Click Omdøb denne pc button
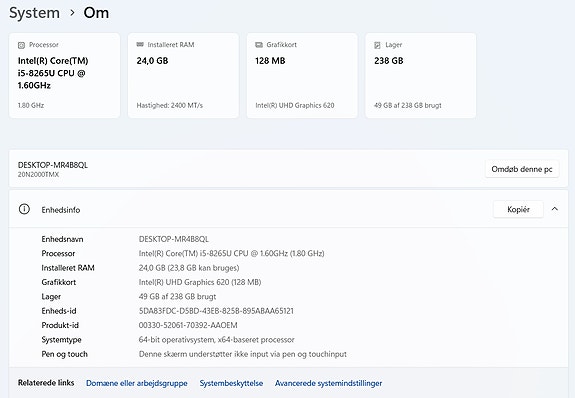Viewport: 575px width, 398px height. [522, 169]
